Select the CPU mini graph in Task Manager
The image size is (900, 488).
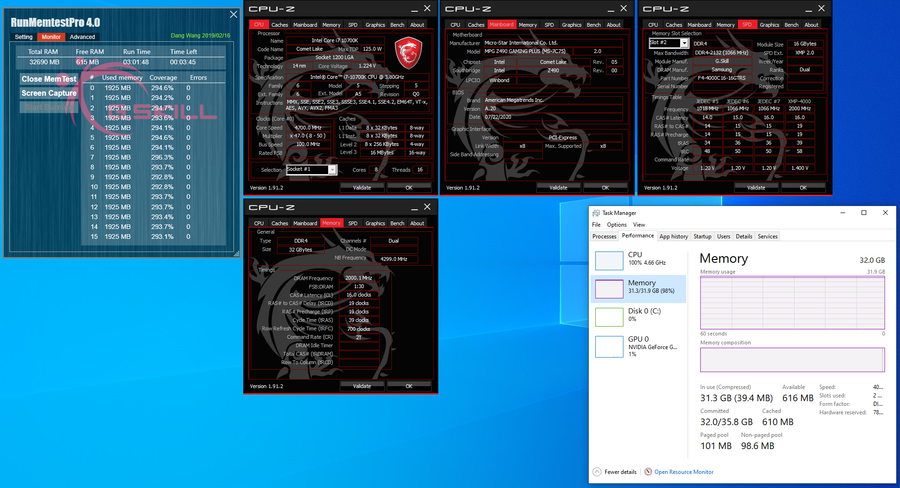[609, 260]
